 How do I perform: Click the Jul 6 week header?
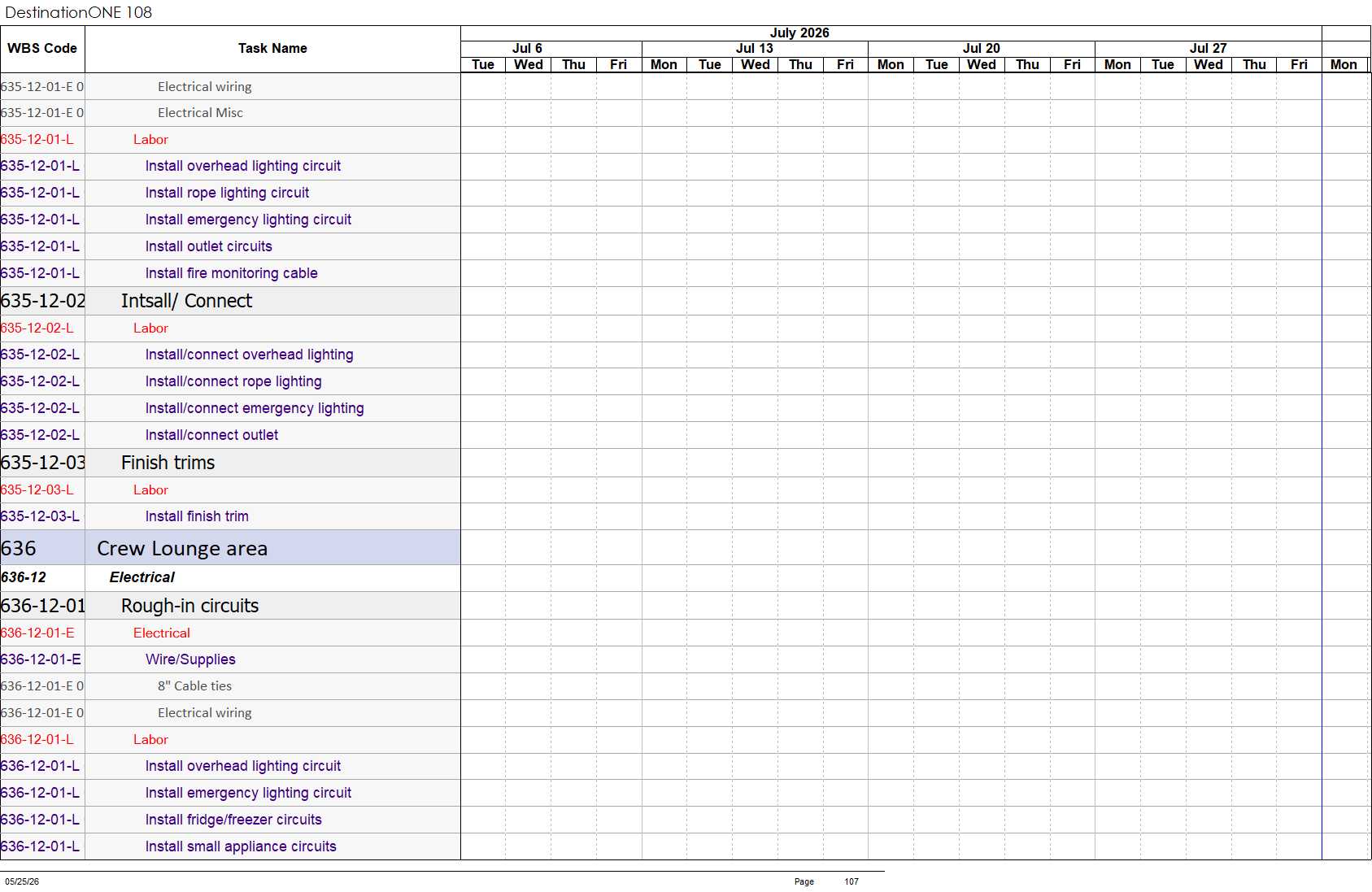click(x=527, y=49)
